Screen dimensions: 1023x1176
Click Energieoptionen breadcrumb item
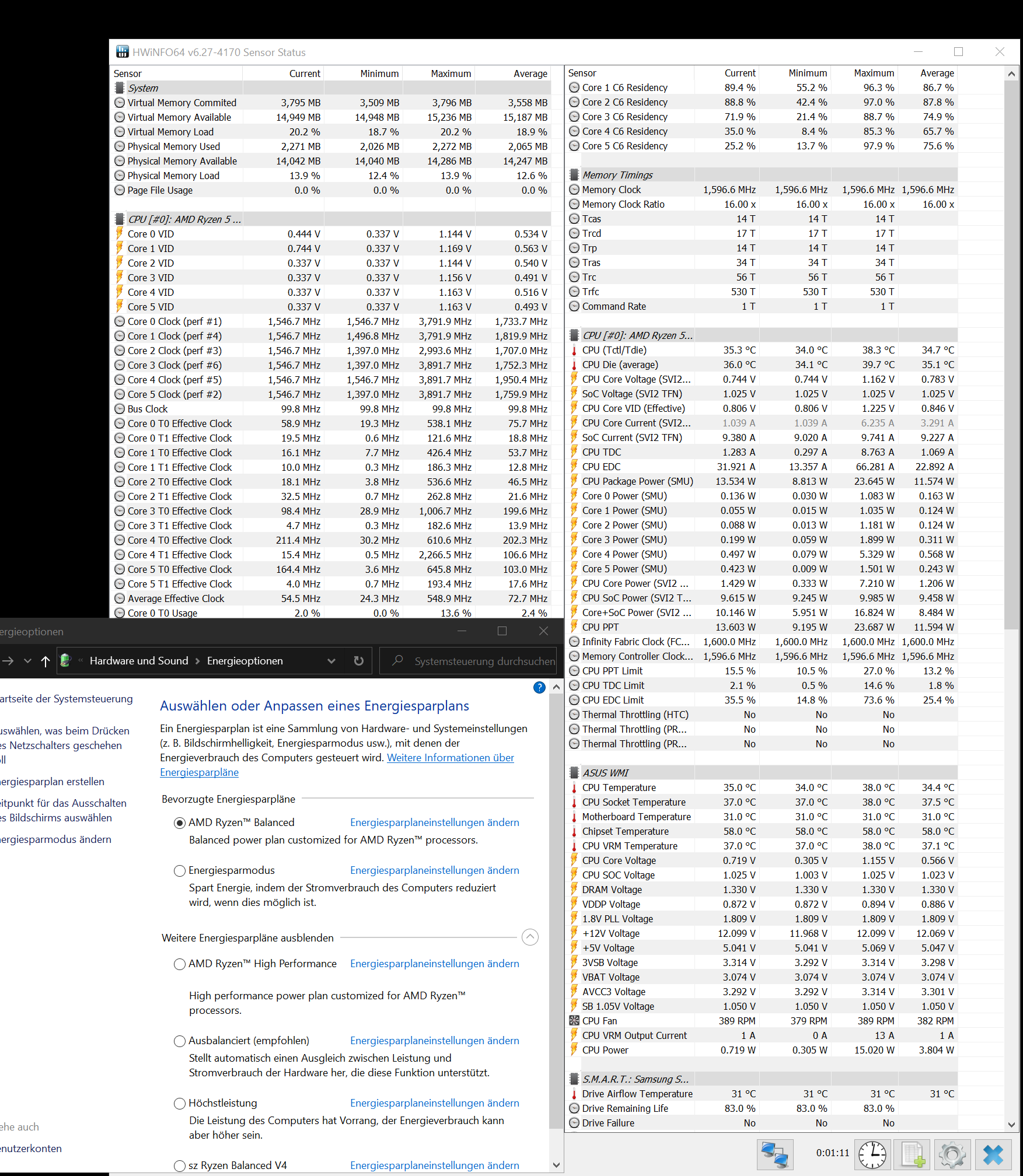(245, 661)
